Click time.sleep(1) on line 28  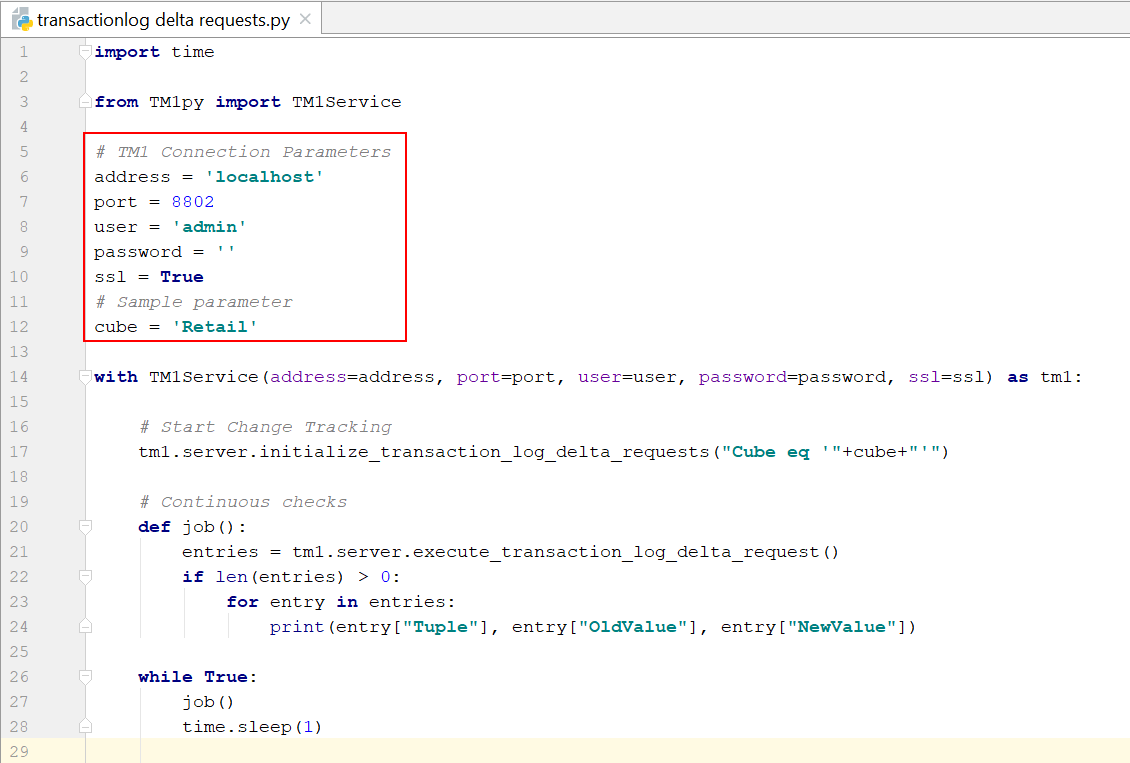(x=252, y=727)
